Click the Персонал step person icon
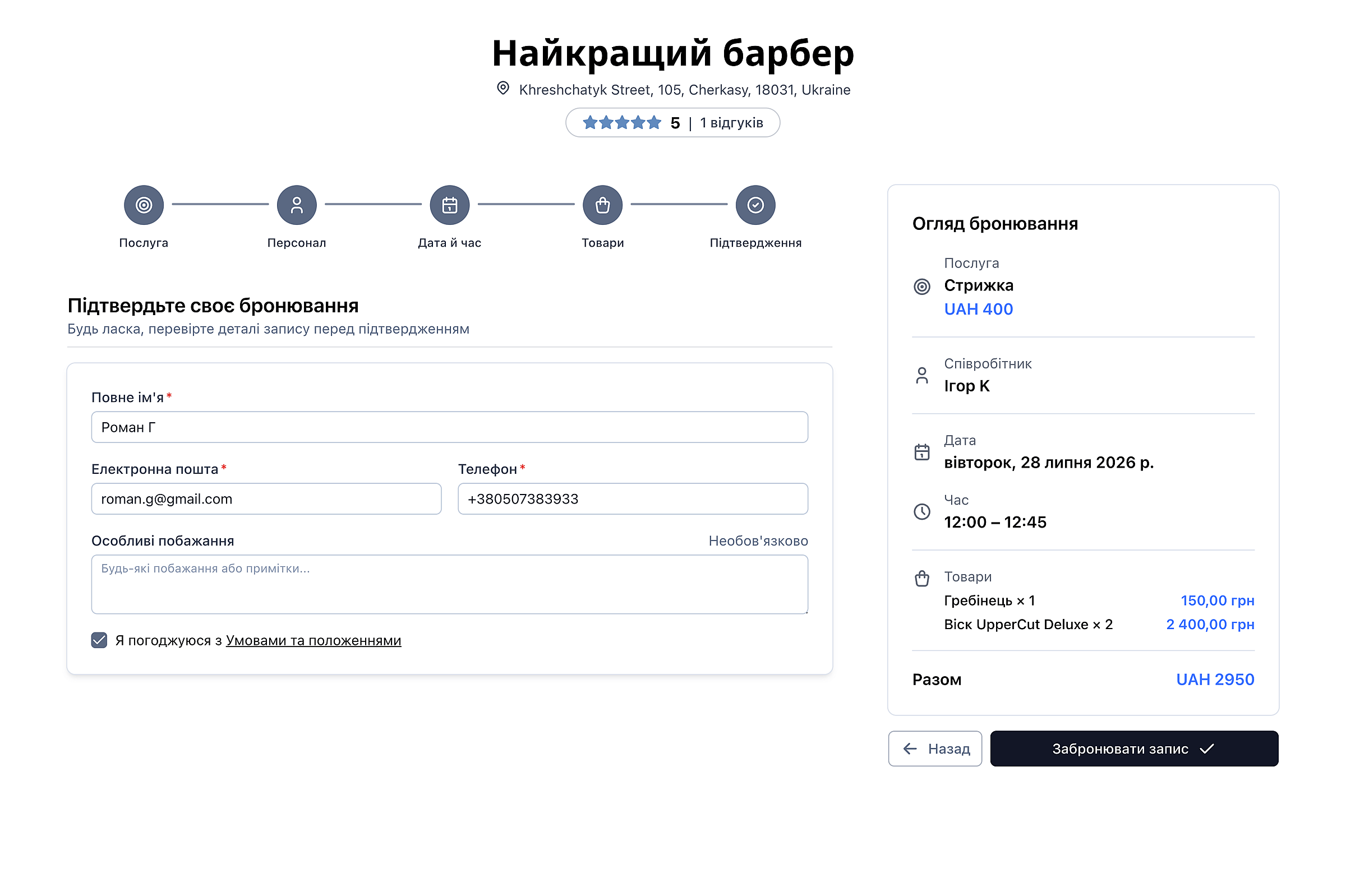Image resolution: width=1346 pixels, height=896 pixels. click(297, 205)
